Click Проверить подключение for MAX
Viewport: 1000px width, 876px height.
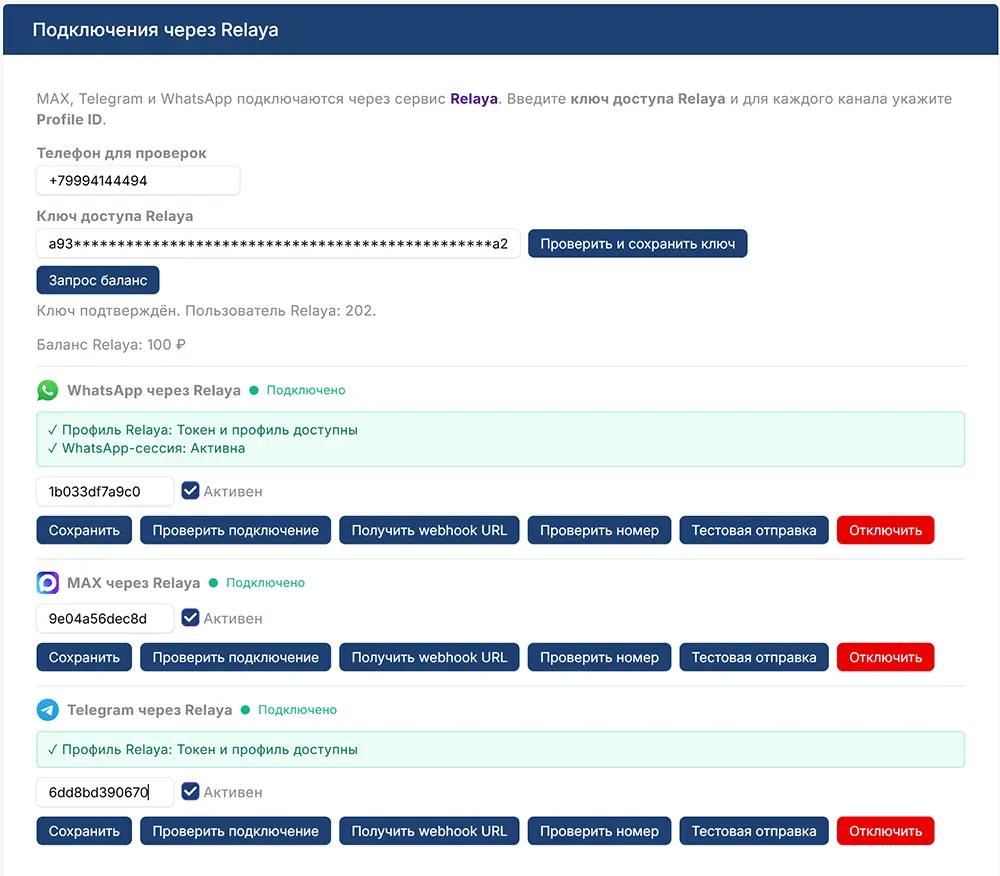(235, 657)
